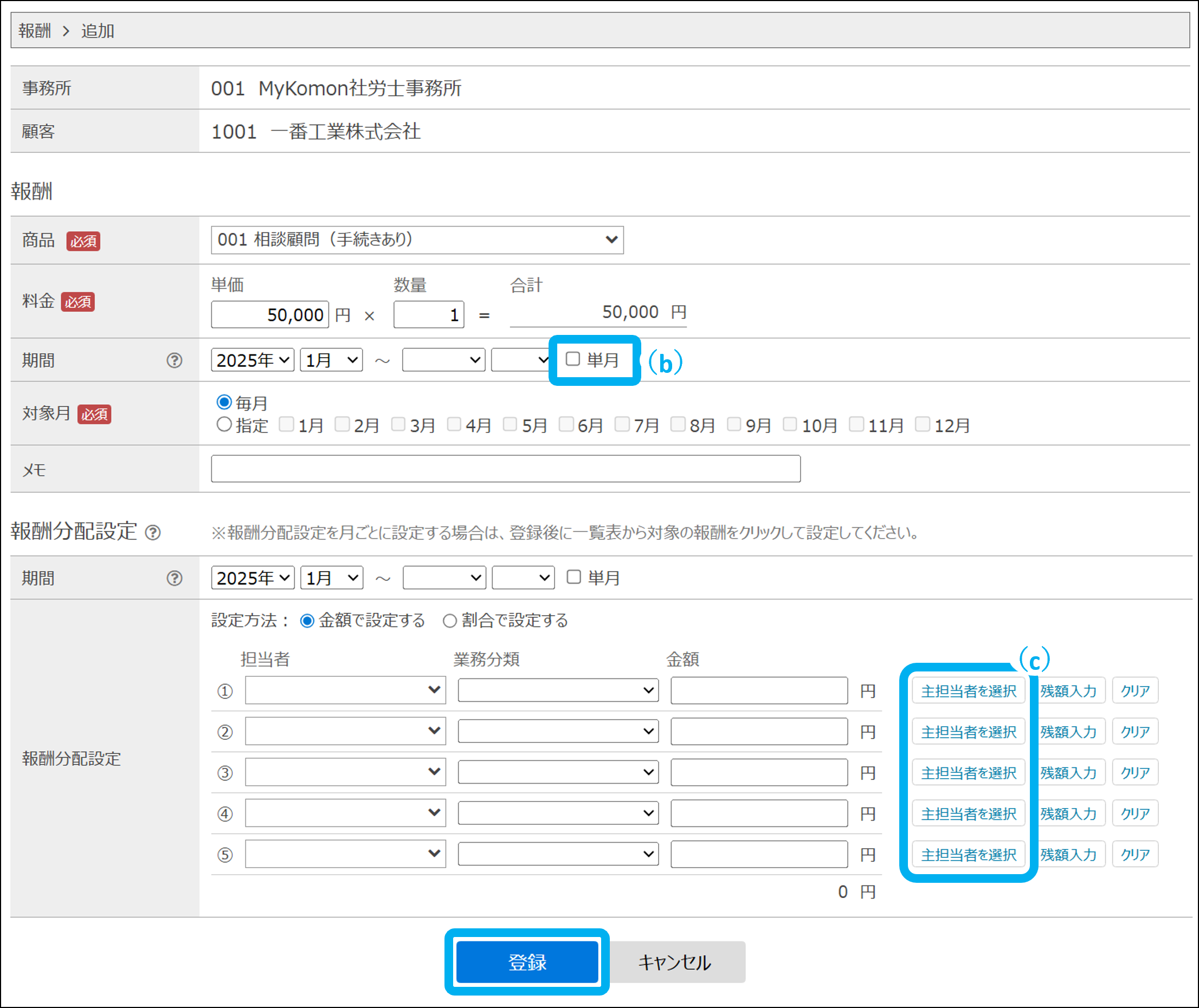This screenshot has width=1199, height=1008.
Task: Expand the 2025年 start year dropdown in 報酬 期間
Action: coord(252,360)
